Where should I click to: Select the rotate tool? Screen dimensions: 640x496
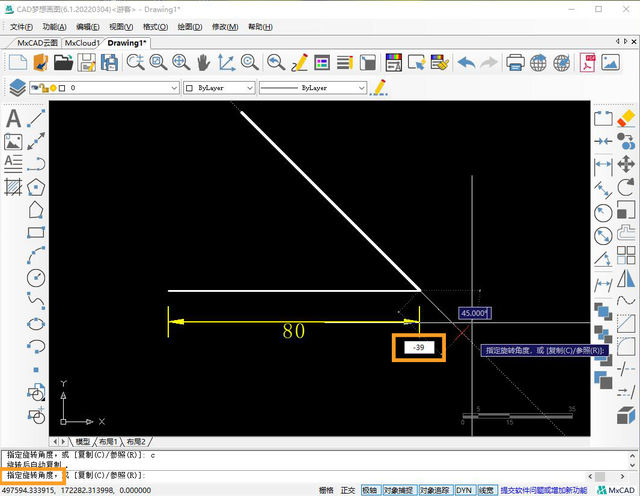(x=626, y=187)
